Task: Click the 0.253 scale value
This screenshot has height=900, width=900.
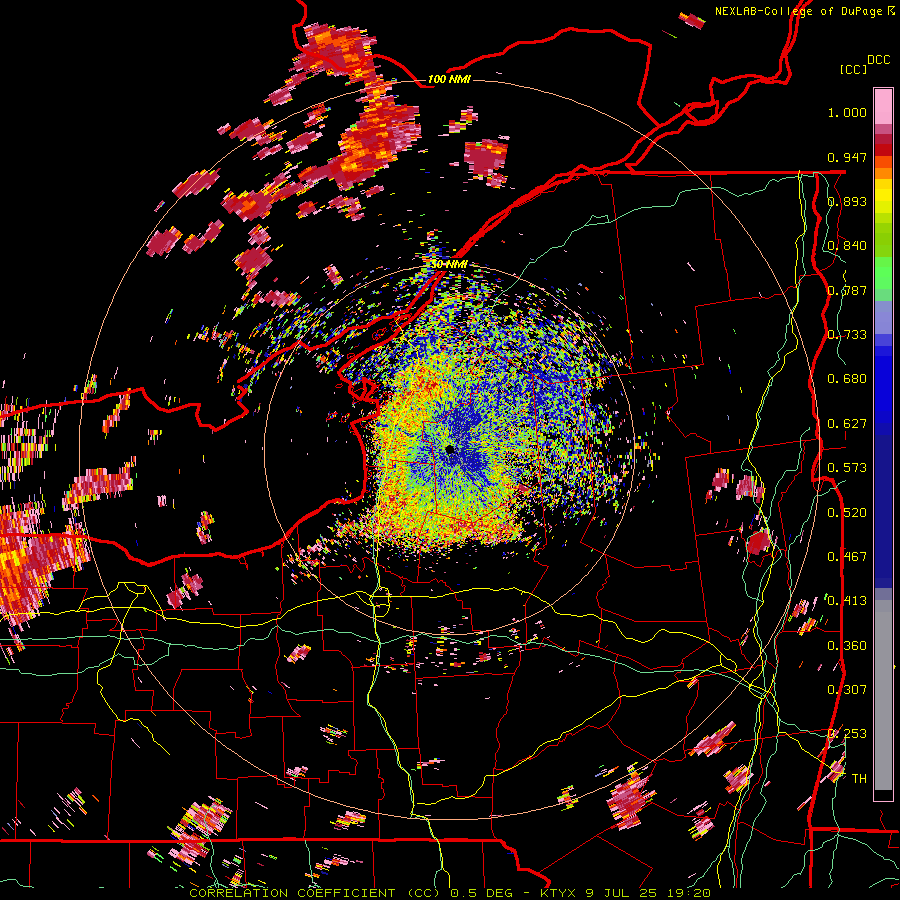Action: coord(847,734)
